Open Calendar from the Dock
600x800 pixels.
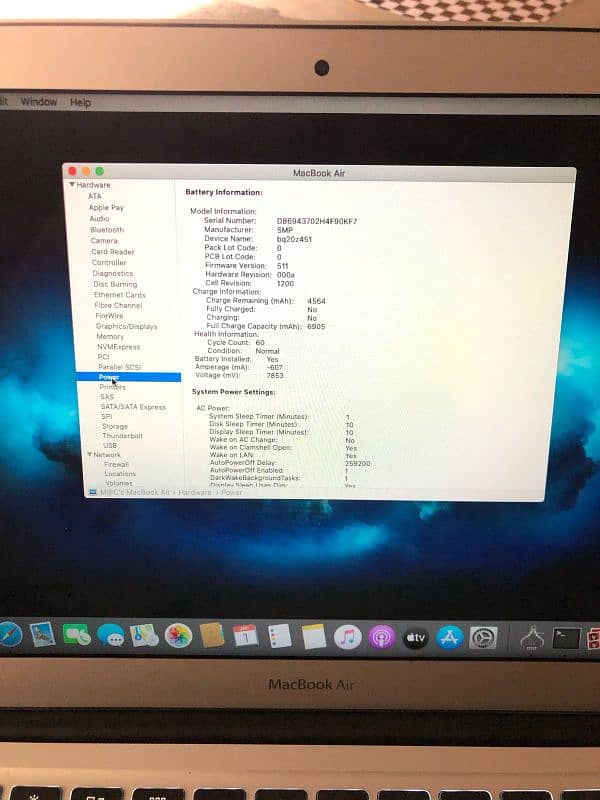245,636
